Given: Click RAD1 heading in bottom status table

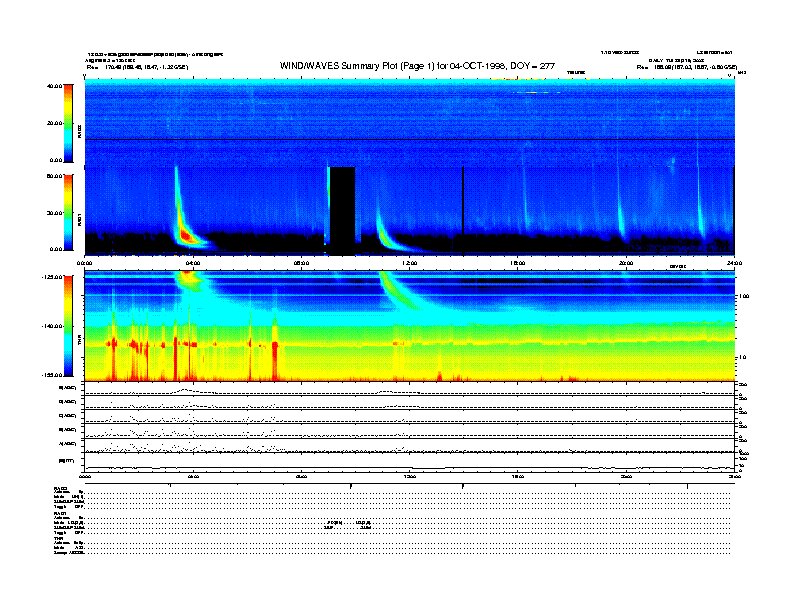Looking at the screenshot, I should [x=61, y=514].
